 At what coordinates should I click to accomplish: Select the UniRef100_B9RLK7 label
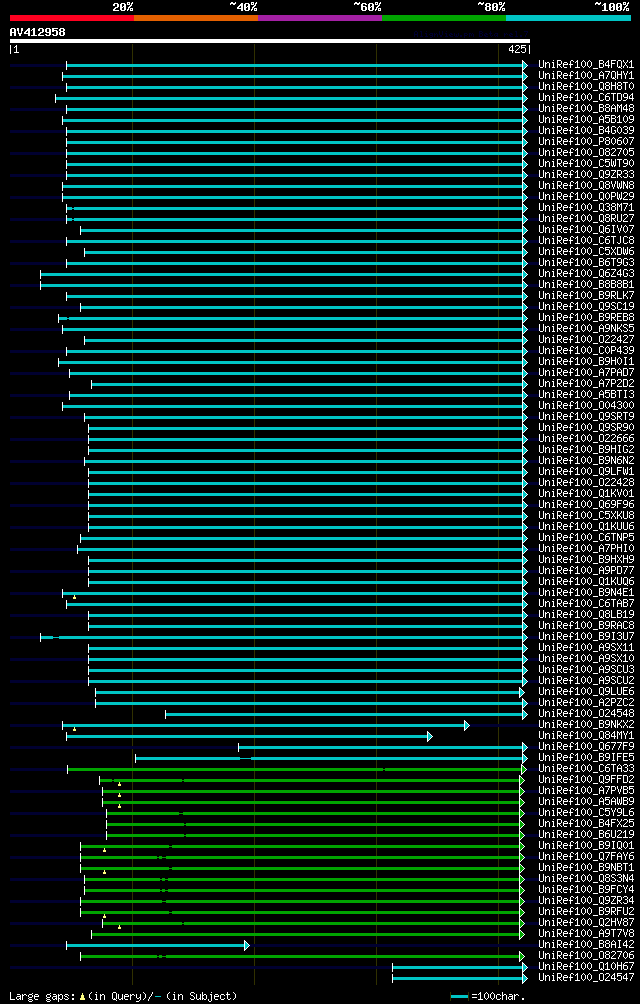[x=586, y=295]
